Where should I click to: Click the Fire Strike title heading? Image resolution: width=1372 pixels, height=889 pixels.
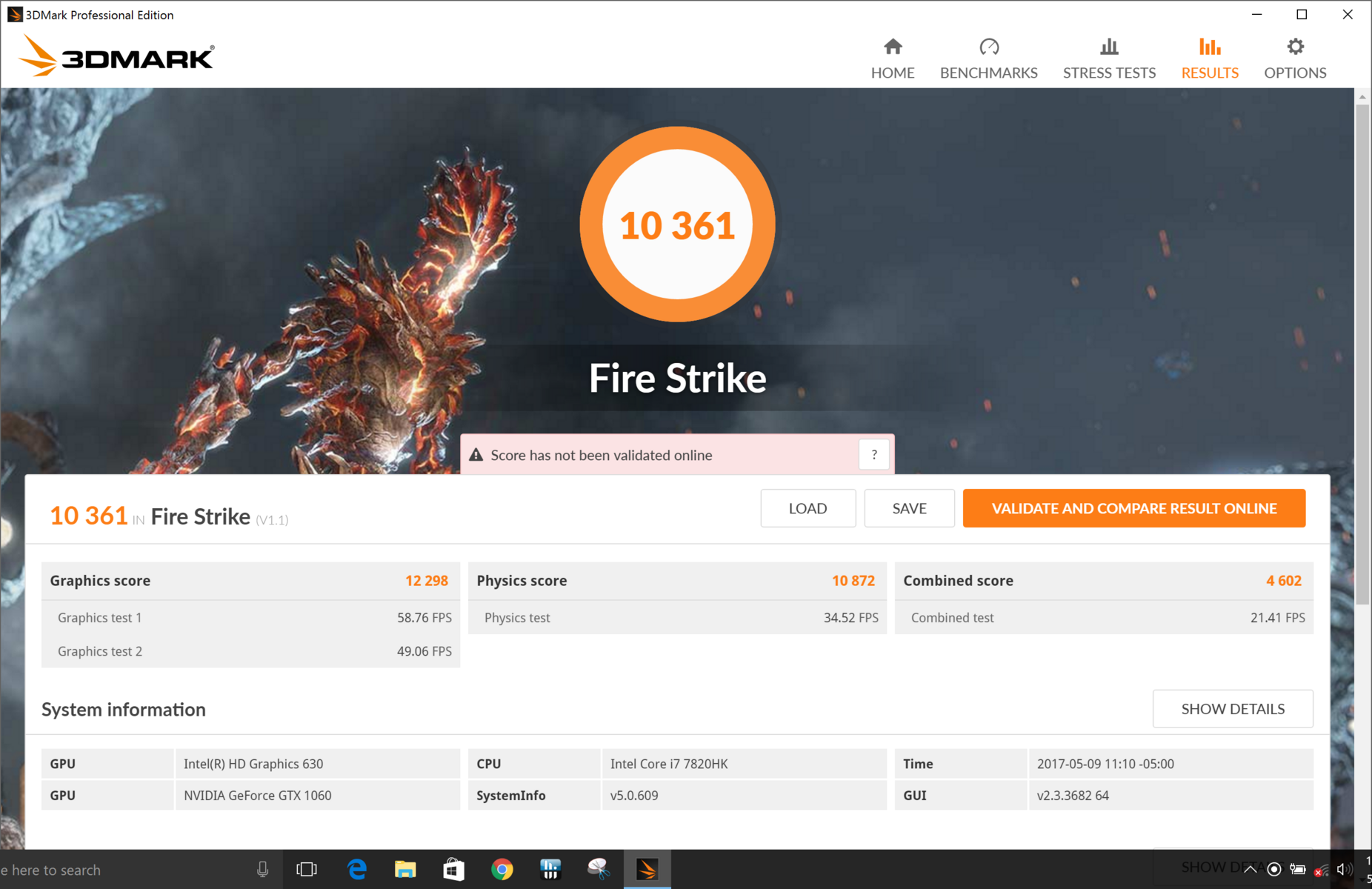[677, 378]
